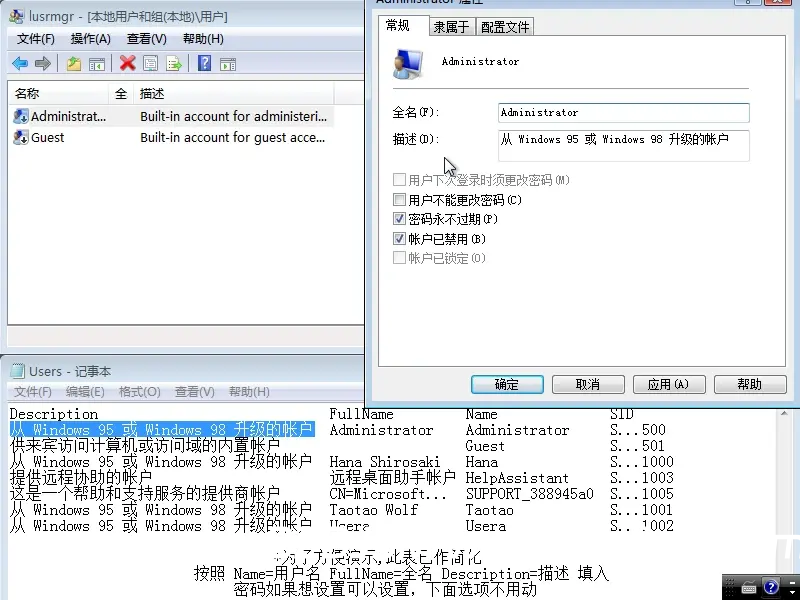
Task: Select the Administrat... user row
Action: pyautogui.click(x=172, y=116)
